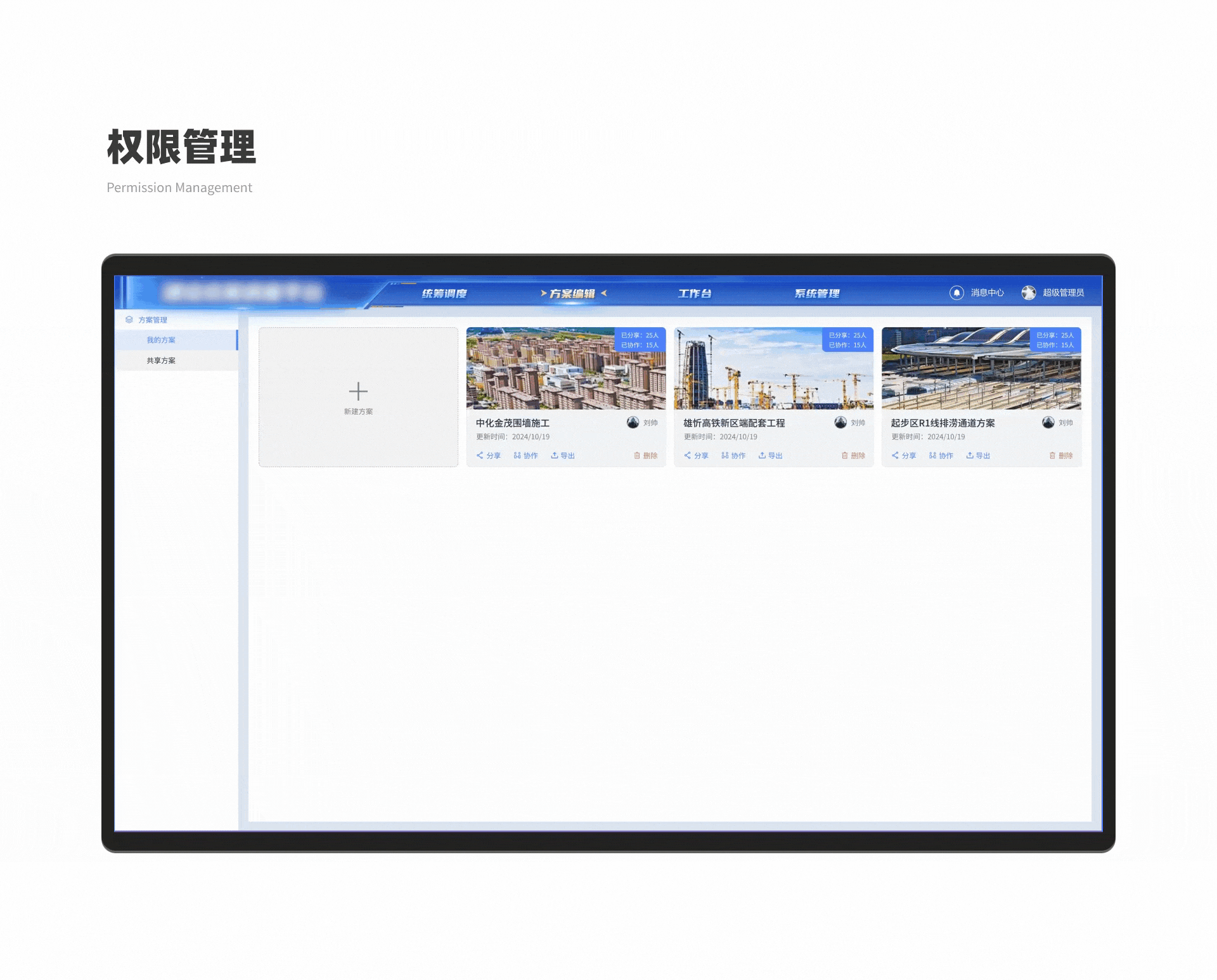1217x980 pixels.
Task: Click the super administrator avatar icon
Action: tap(1028, 293)
